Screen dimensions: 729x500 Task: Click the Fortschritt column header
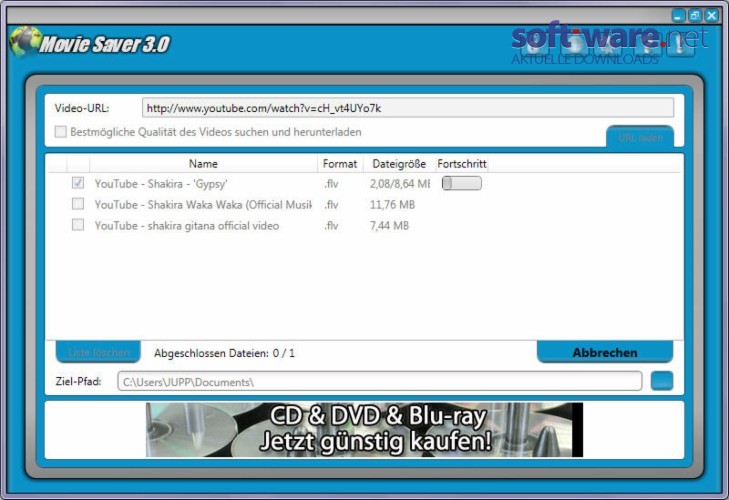pos(462,164)
